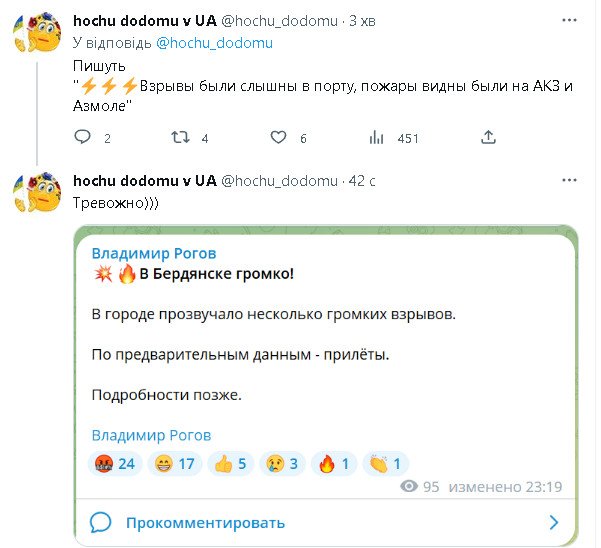Click the Прокомментировать button
Viewport: 601px width, 548px height.
click(x=205, y=522)
